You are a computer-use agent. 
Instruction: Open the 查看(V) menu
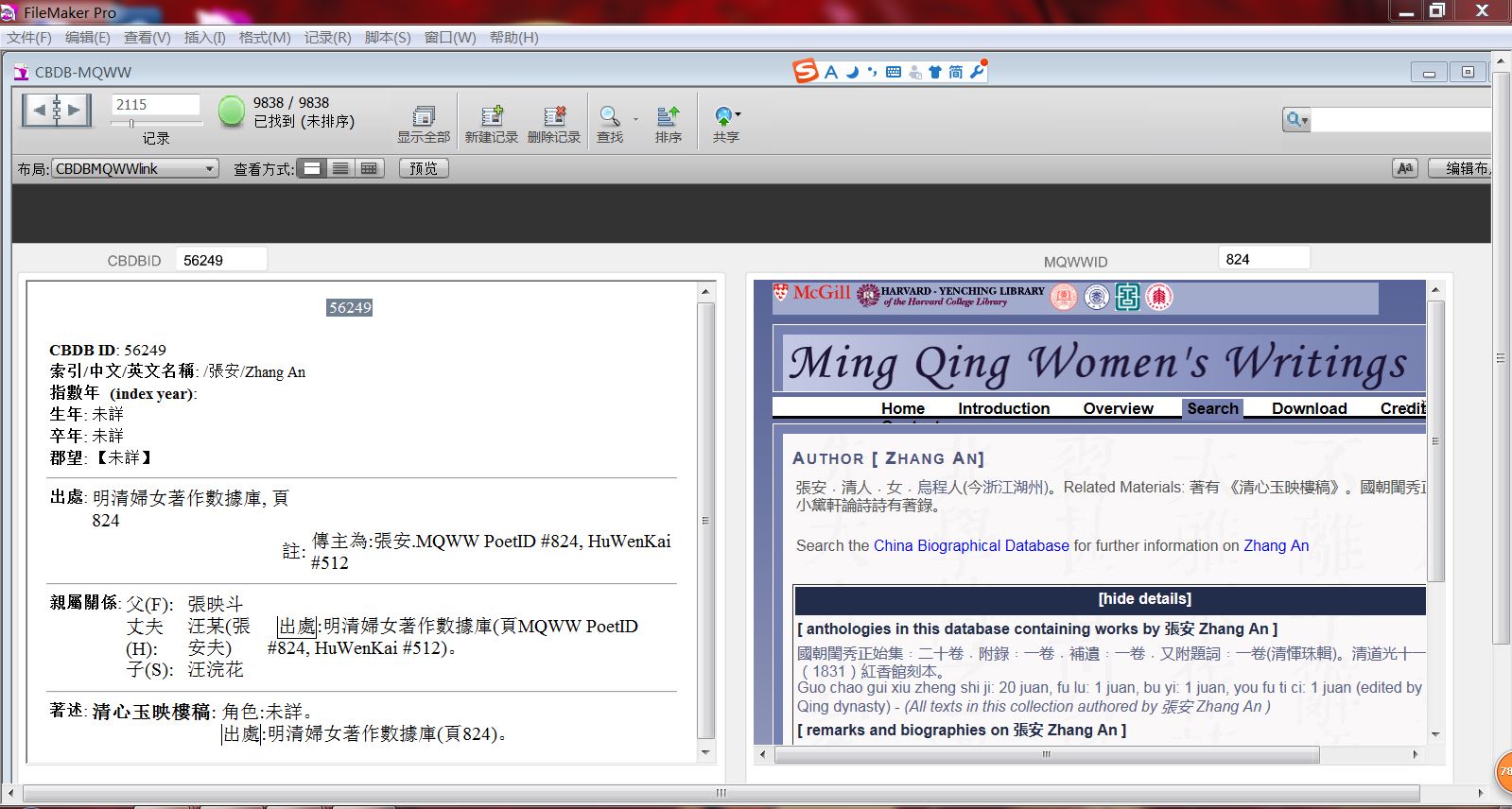coord(148,38)
